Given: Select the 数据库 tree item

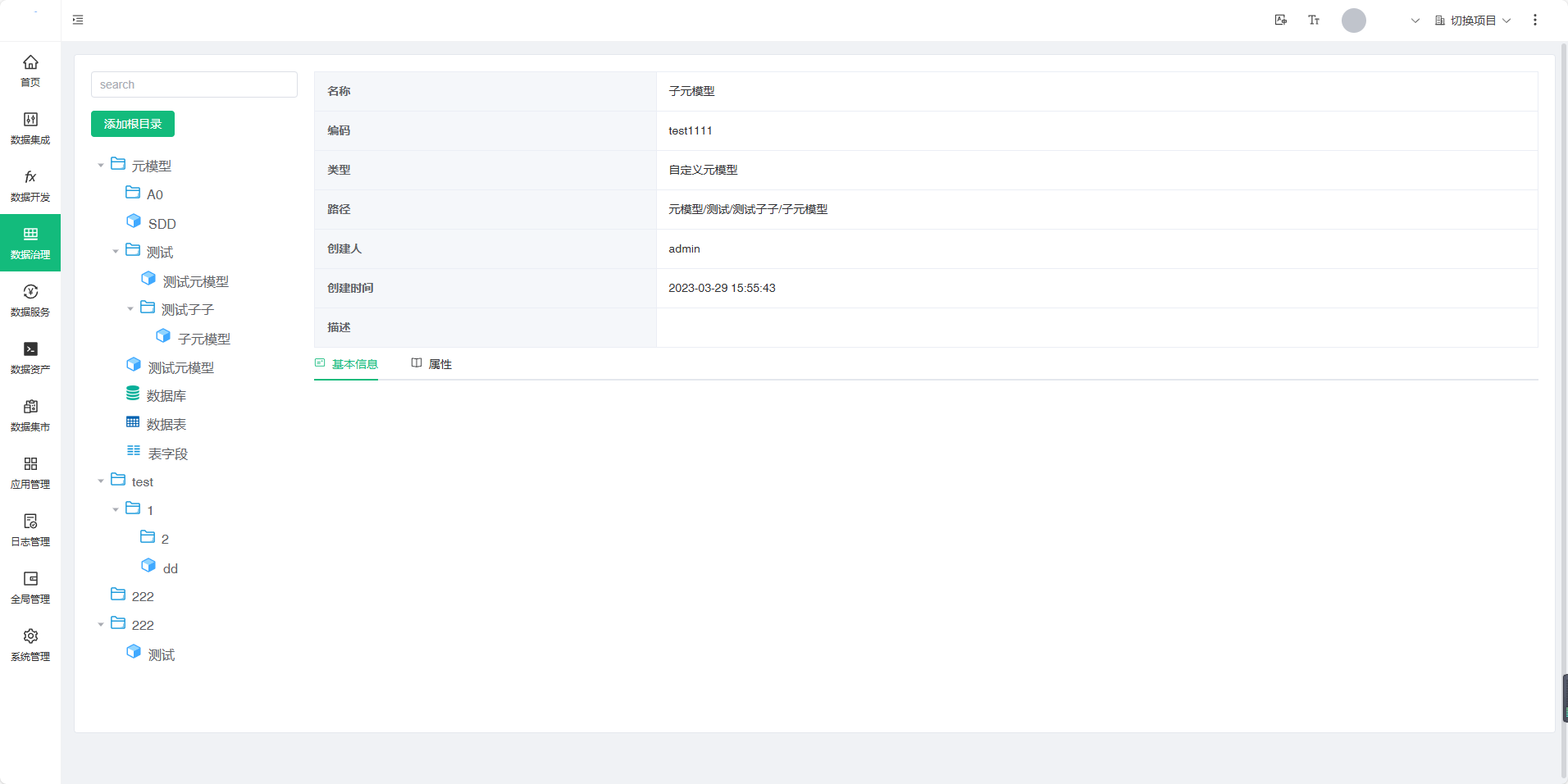Looking at the screenshot, I should (x=166, y=396).
